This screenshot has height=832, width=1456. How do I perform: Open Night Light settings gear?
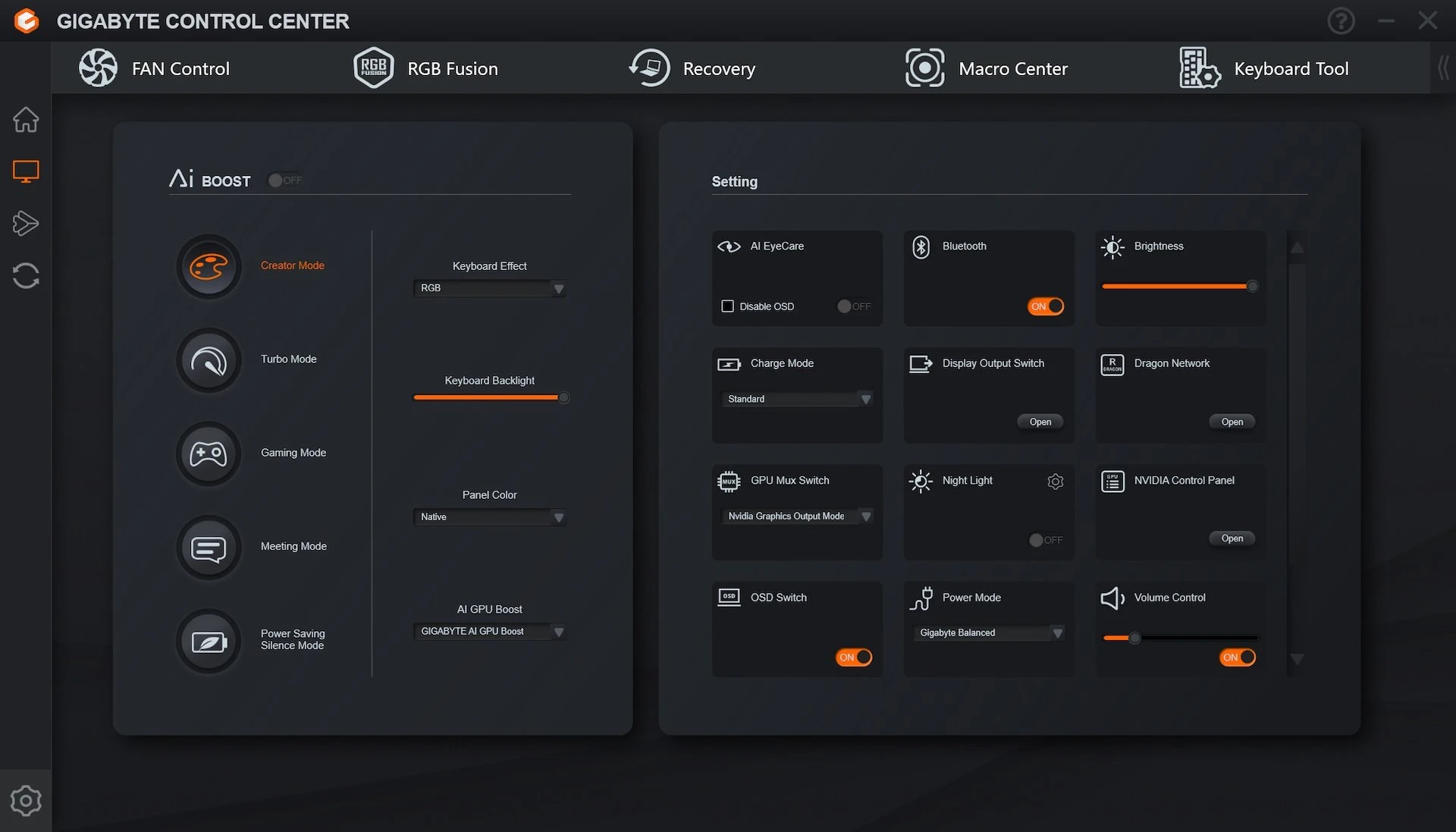[1055, 482]
